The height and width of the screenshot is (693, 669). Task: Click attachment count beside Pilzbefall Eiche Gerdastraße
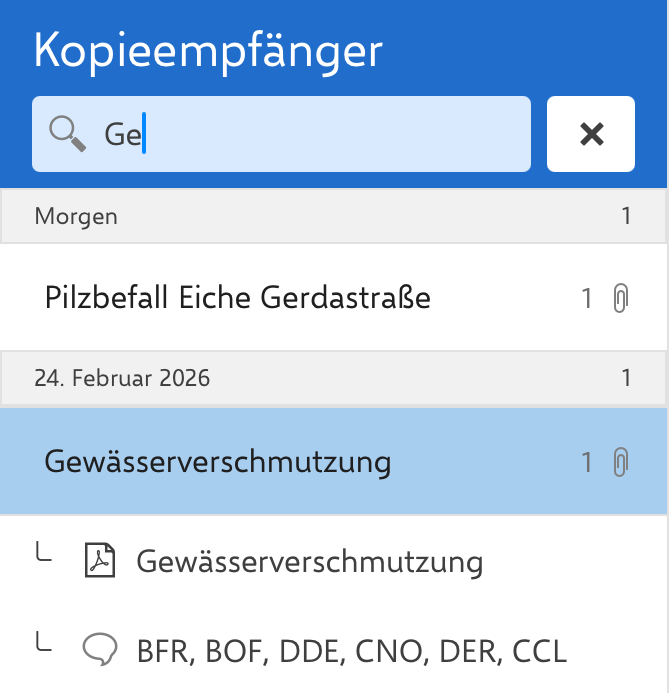(588, 298)
